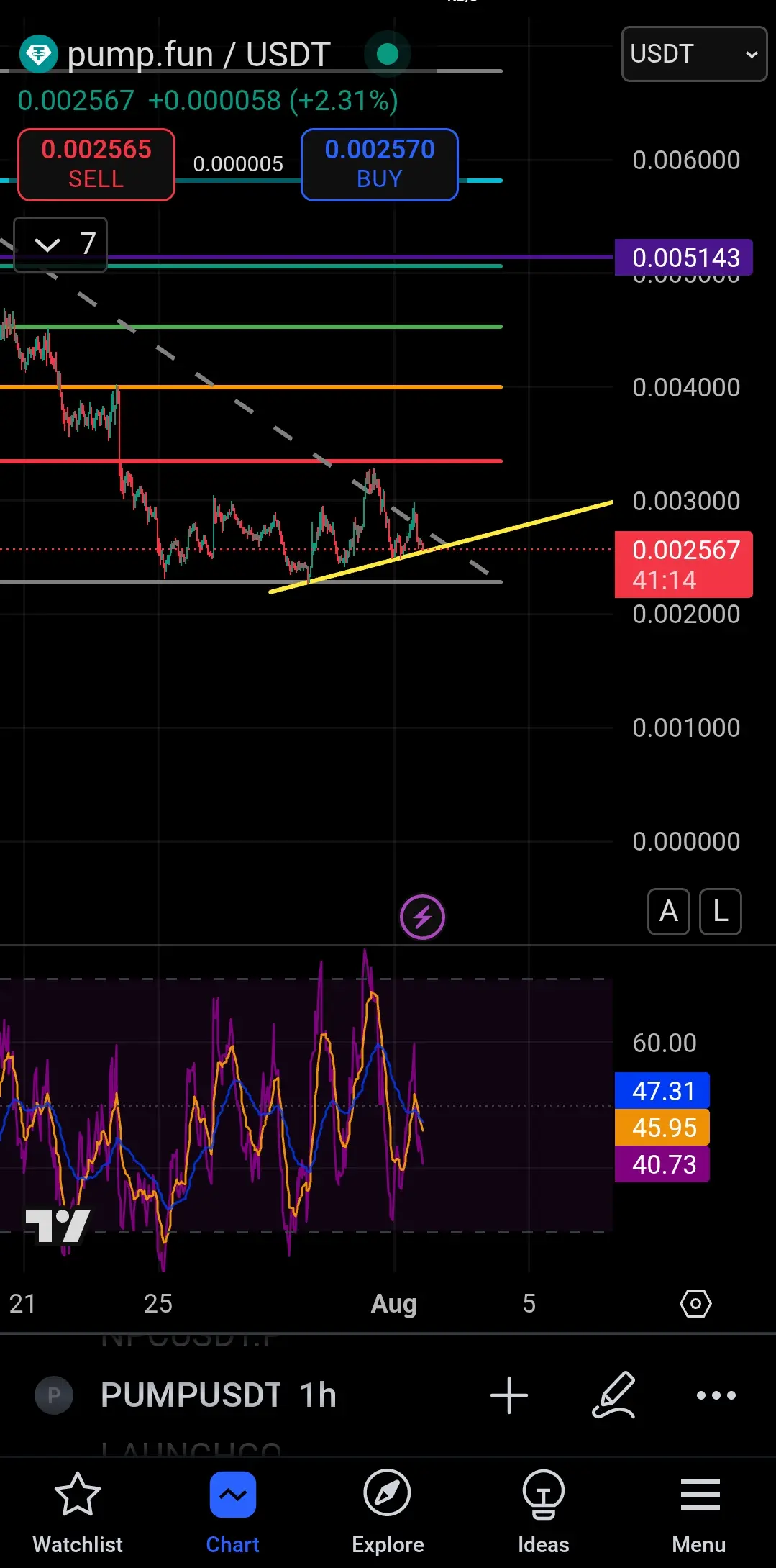
Task: Tap the 0.006000 price scale label
Action: [x=686, y=160]
